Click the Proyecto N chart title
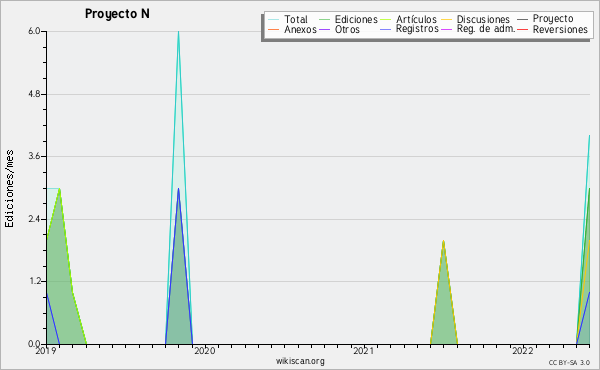The height and width of the screenshot is (370, 600). click(117, 14)
